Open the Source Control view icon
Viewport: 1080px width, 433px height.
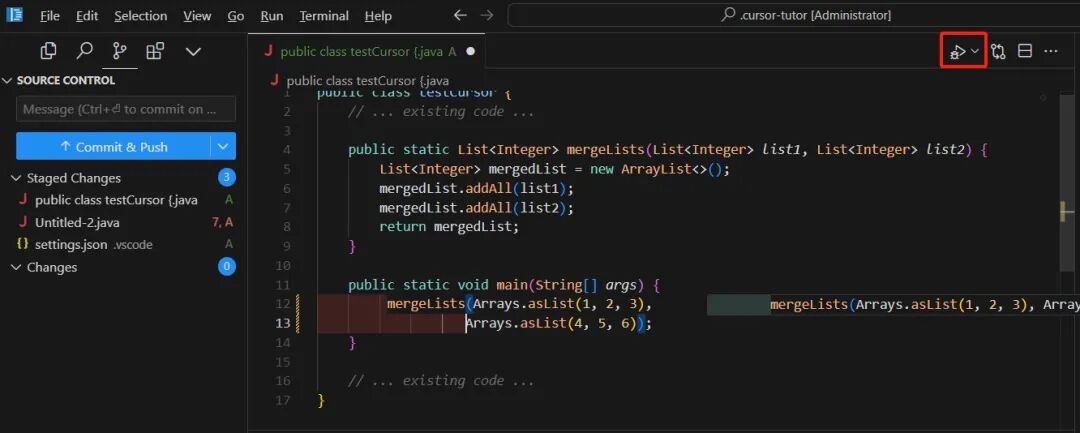[120, 51]
